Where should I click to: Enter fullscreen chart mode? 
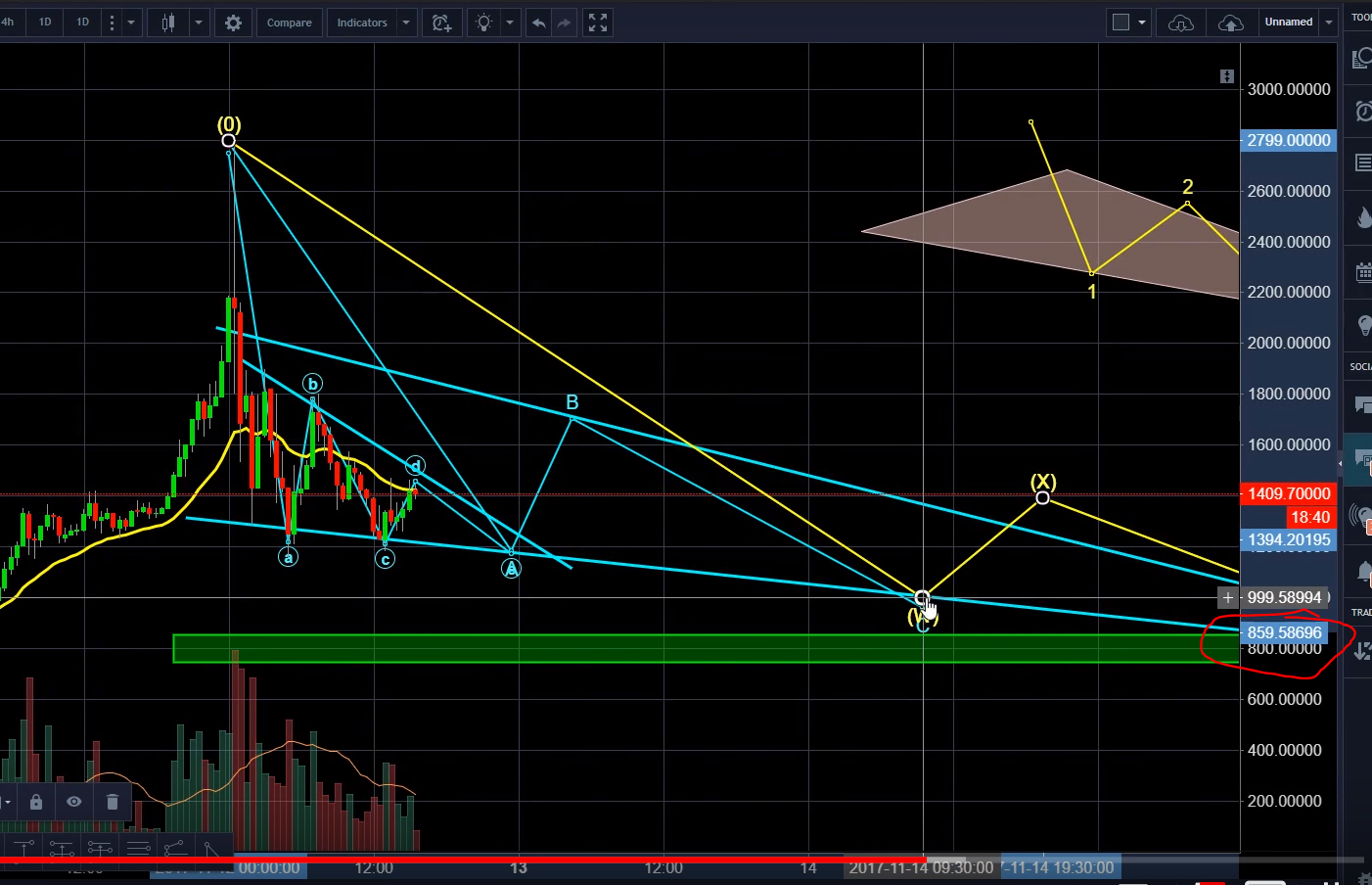pos(598,23)
